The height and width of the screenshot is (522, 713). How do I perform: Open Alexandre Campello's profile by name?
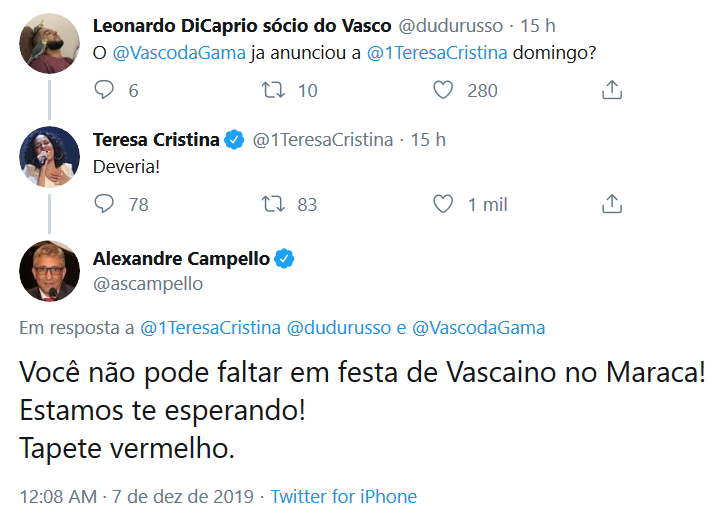click(x=180, y=259)
